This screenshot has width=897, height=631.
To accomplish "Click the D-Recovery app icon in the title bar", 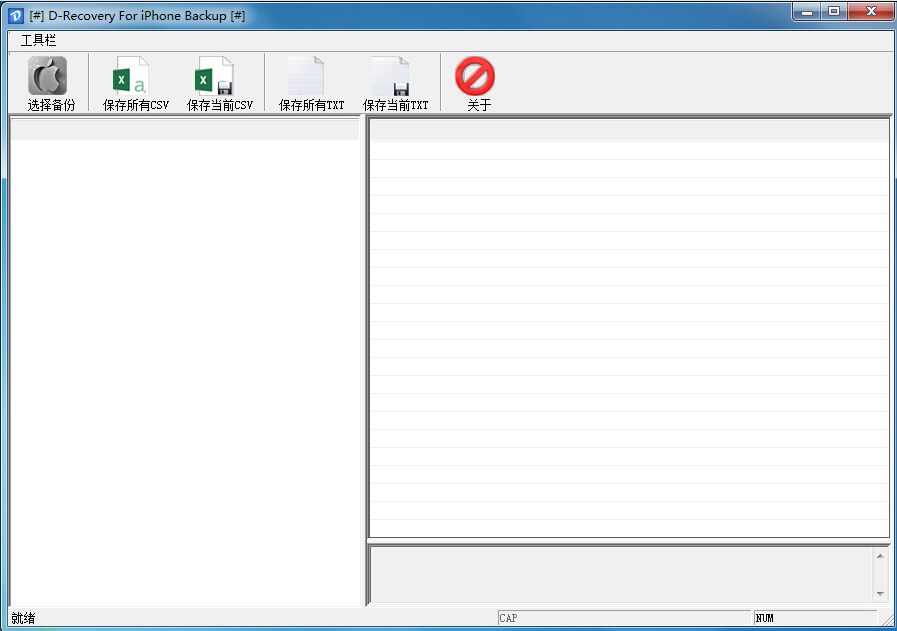I will pos(16,15).
